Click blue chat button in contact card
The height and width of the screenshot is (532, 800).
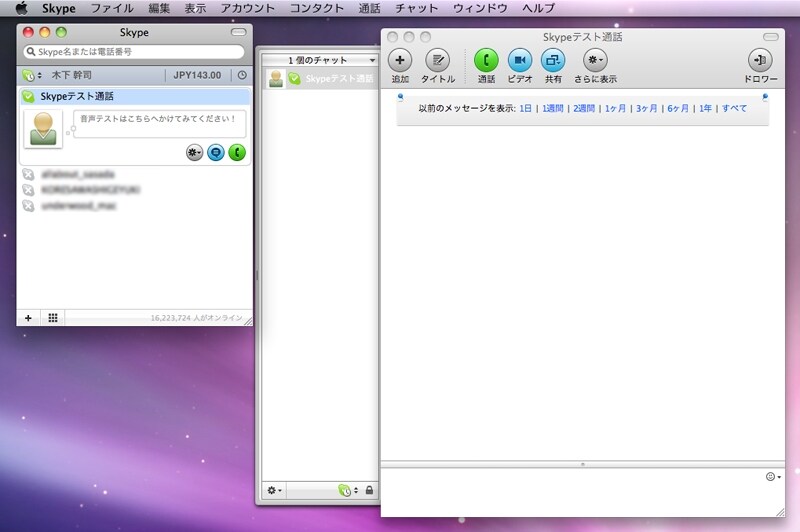[x=216, y=152]
